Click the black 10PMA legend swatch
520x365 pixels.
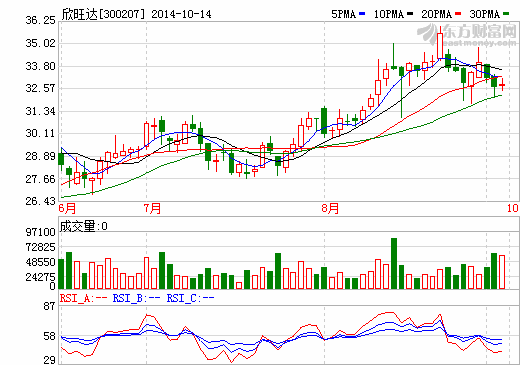[410, 14]
